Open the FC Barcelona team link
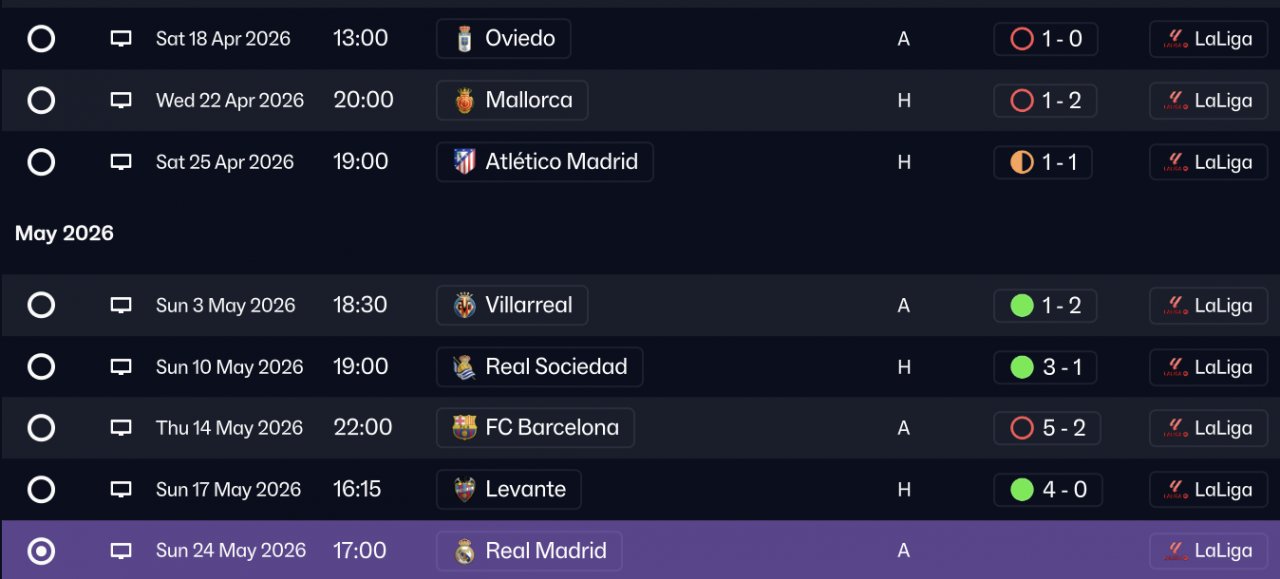Viewport: 1280px width, 579px height. coord(535,428)
